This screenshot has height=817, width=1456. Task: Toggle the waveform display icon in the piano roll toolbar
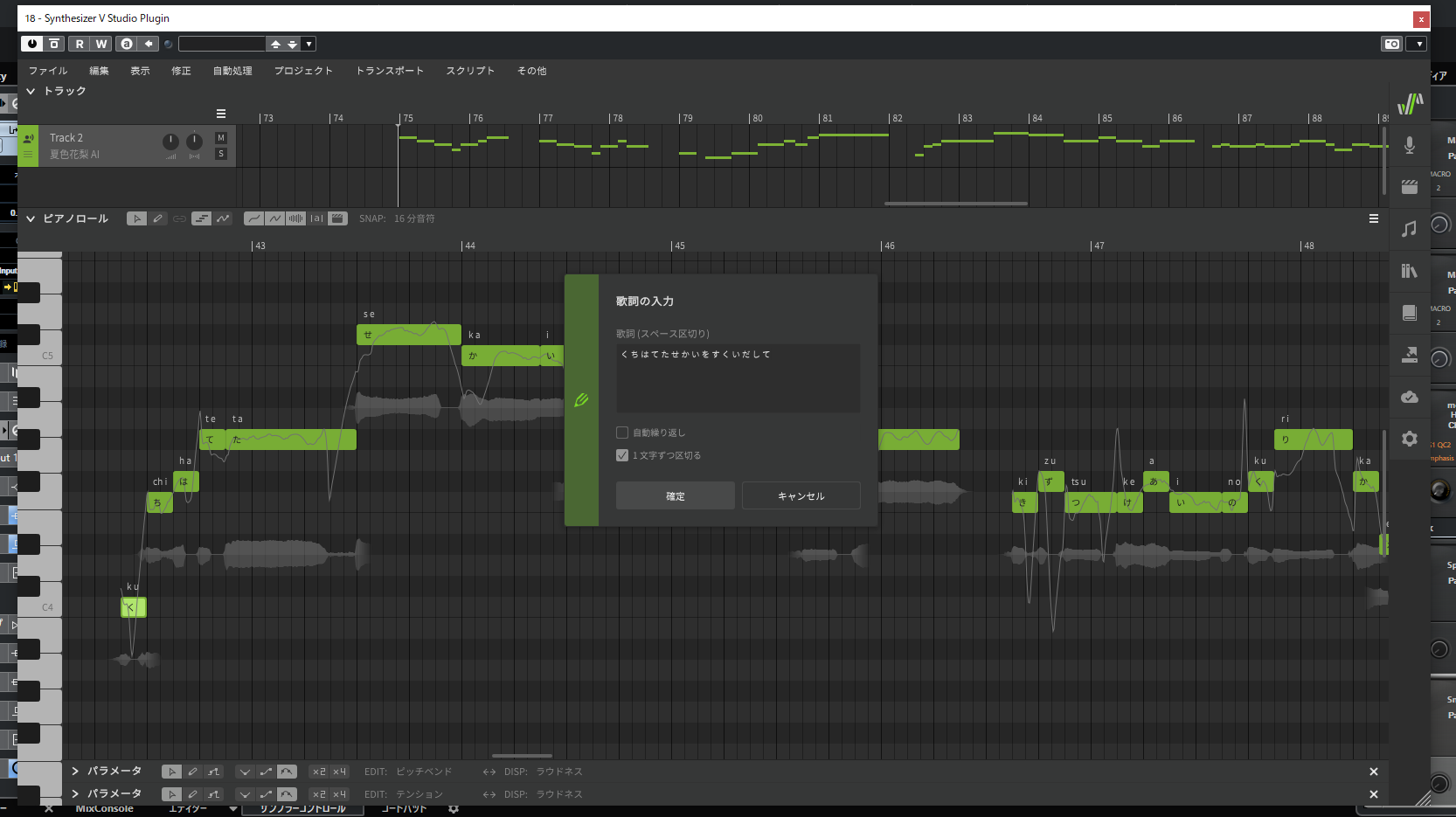[295, 218]
